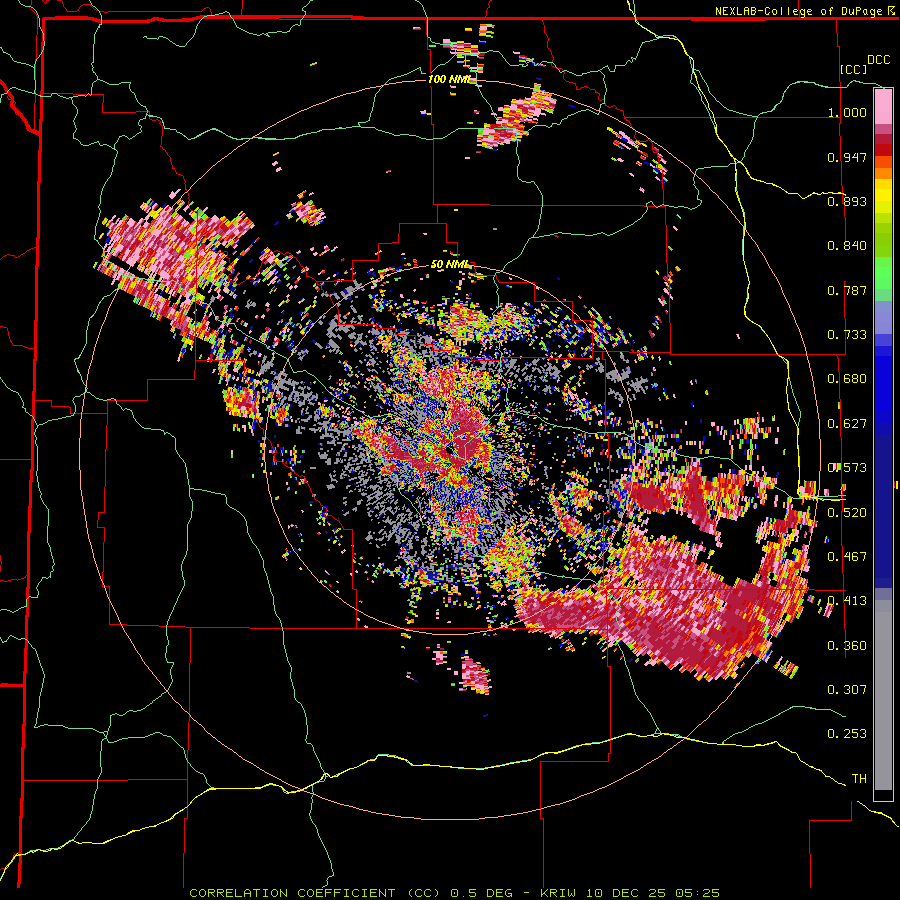Viewport: 900px width, 900px height.
Task: Click the CORRELATION COEFFICIENT (CC) caption text
Action: [x=315, y=893]
